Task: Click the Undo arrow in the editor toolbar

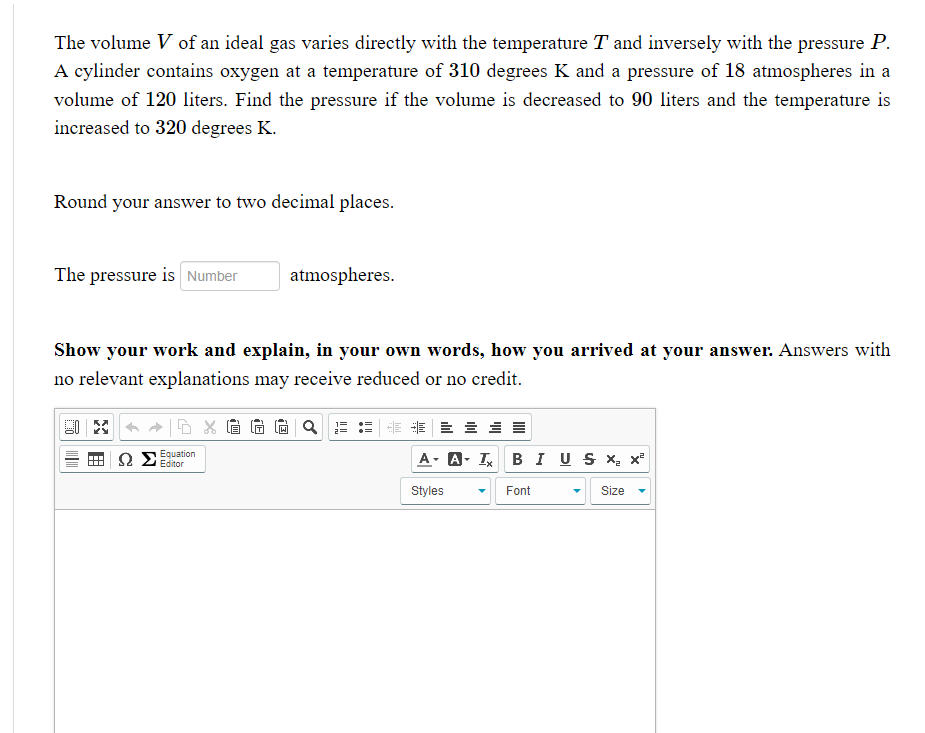Action: click(130, 427)
